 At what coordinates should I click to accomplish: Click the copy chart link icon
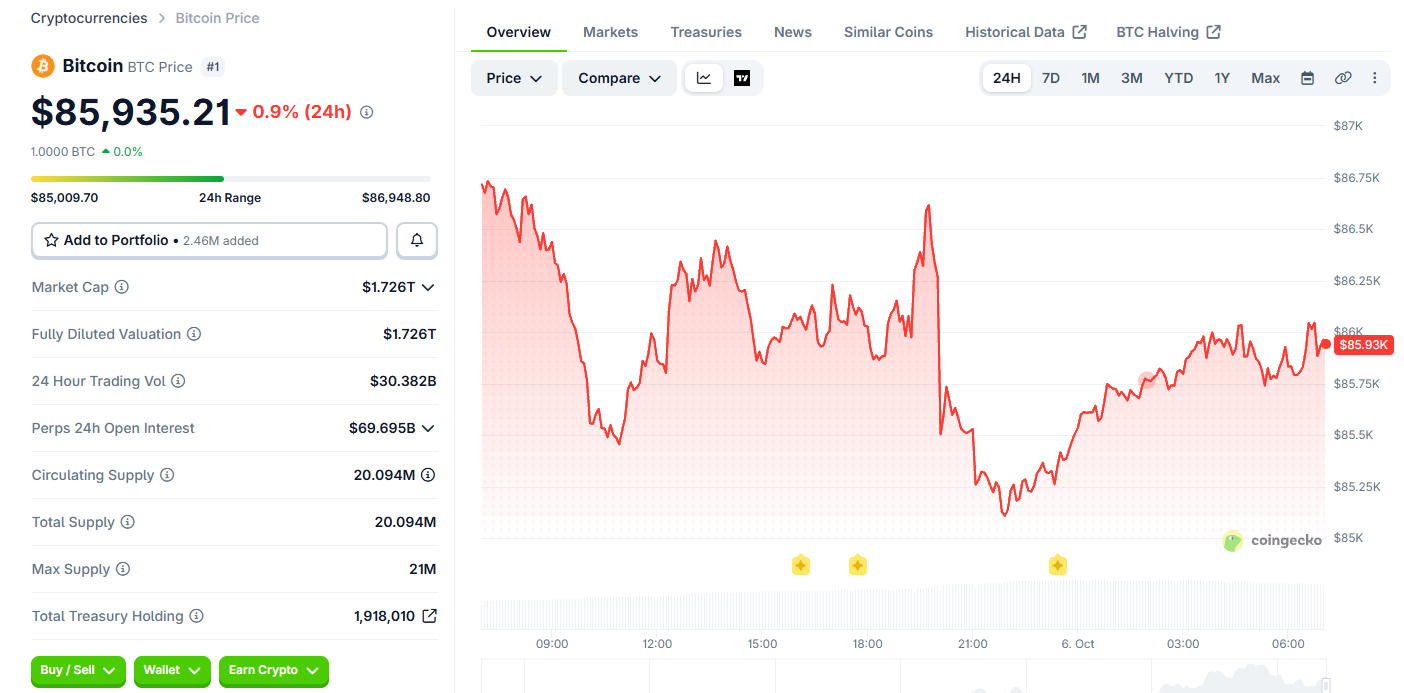(x=1343, y=78)
